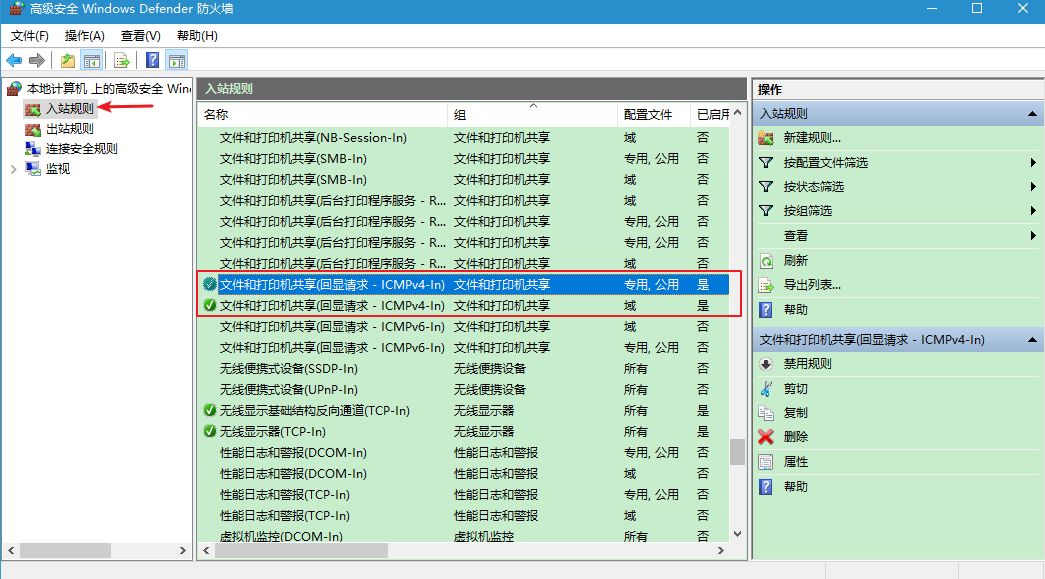This screenshot has height=579, width=1045.
Task: Click funnel icon beside 按状态筛选
Action: [766, 187]
